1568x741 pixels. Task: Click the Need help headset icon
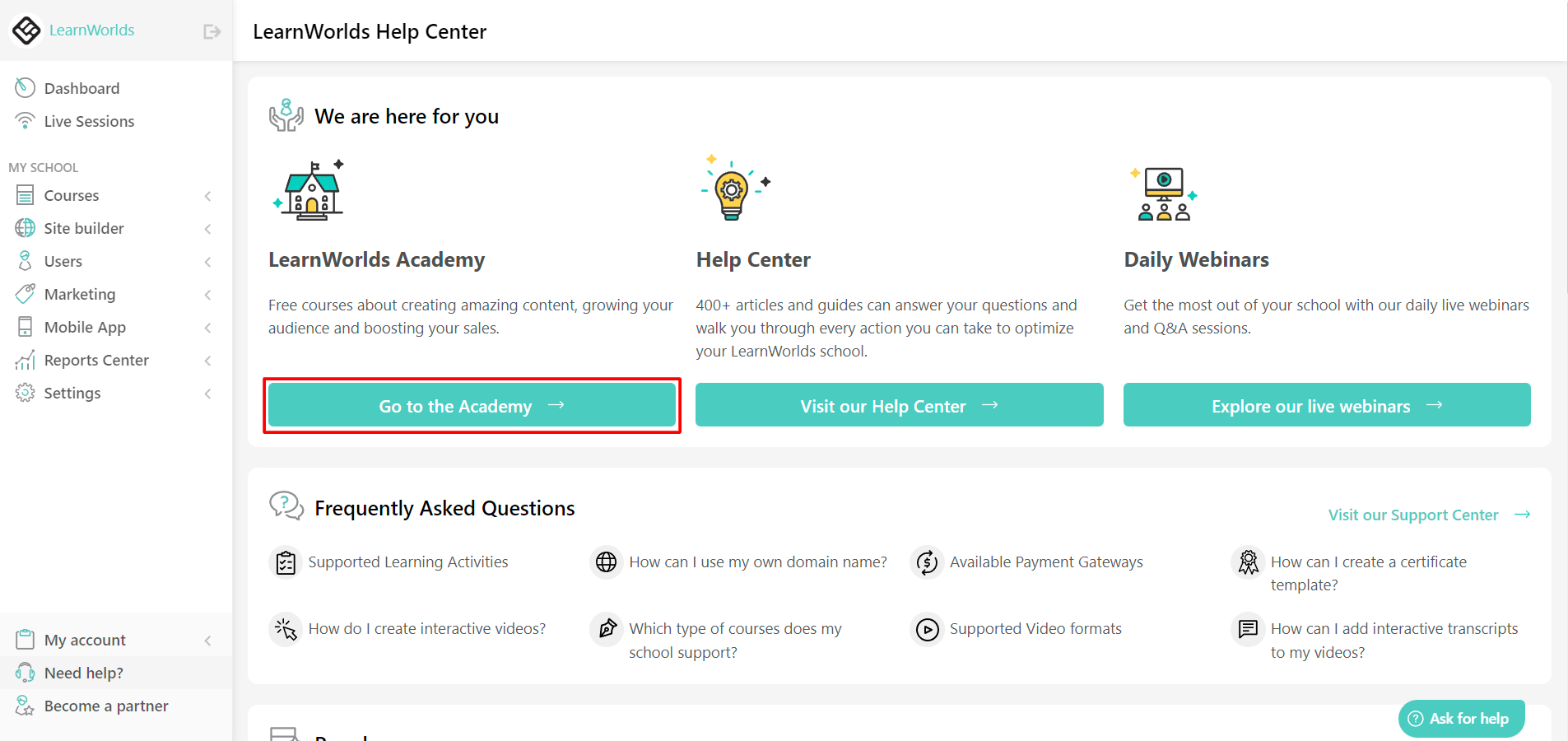pyautogui.click(x=25, y=673)
